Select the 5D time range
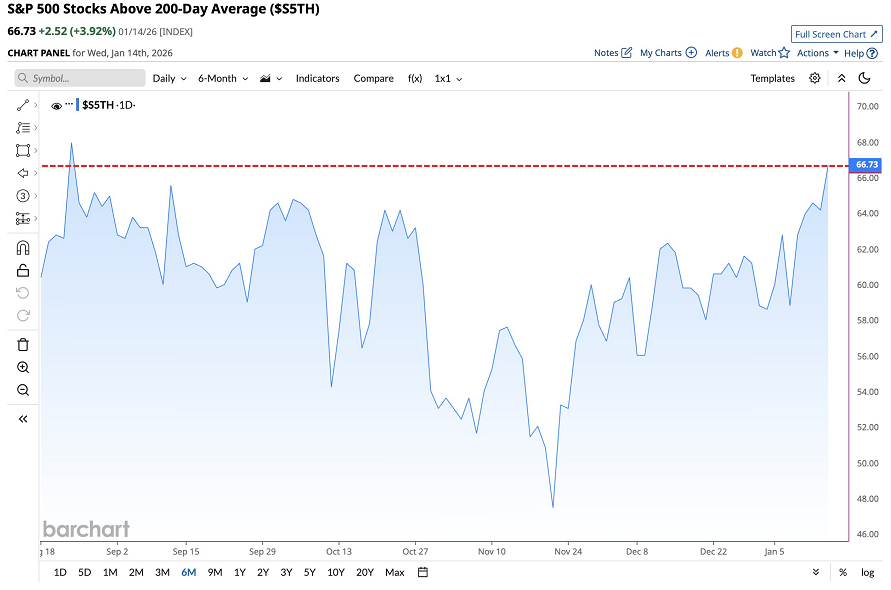This screenshot has width=891, height=590. click(x=85, y=572)
